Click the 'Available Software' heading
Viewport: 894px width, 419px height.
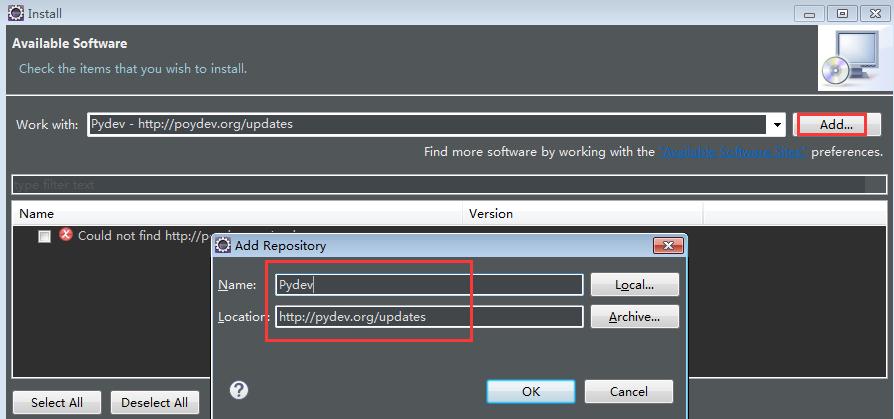tap(70, 43)
